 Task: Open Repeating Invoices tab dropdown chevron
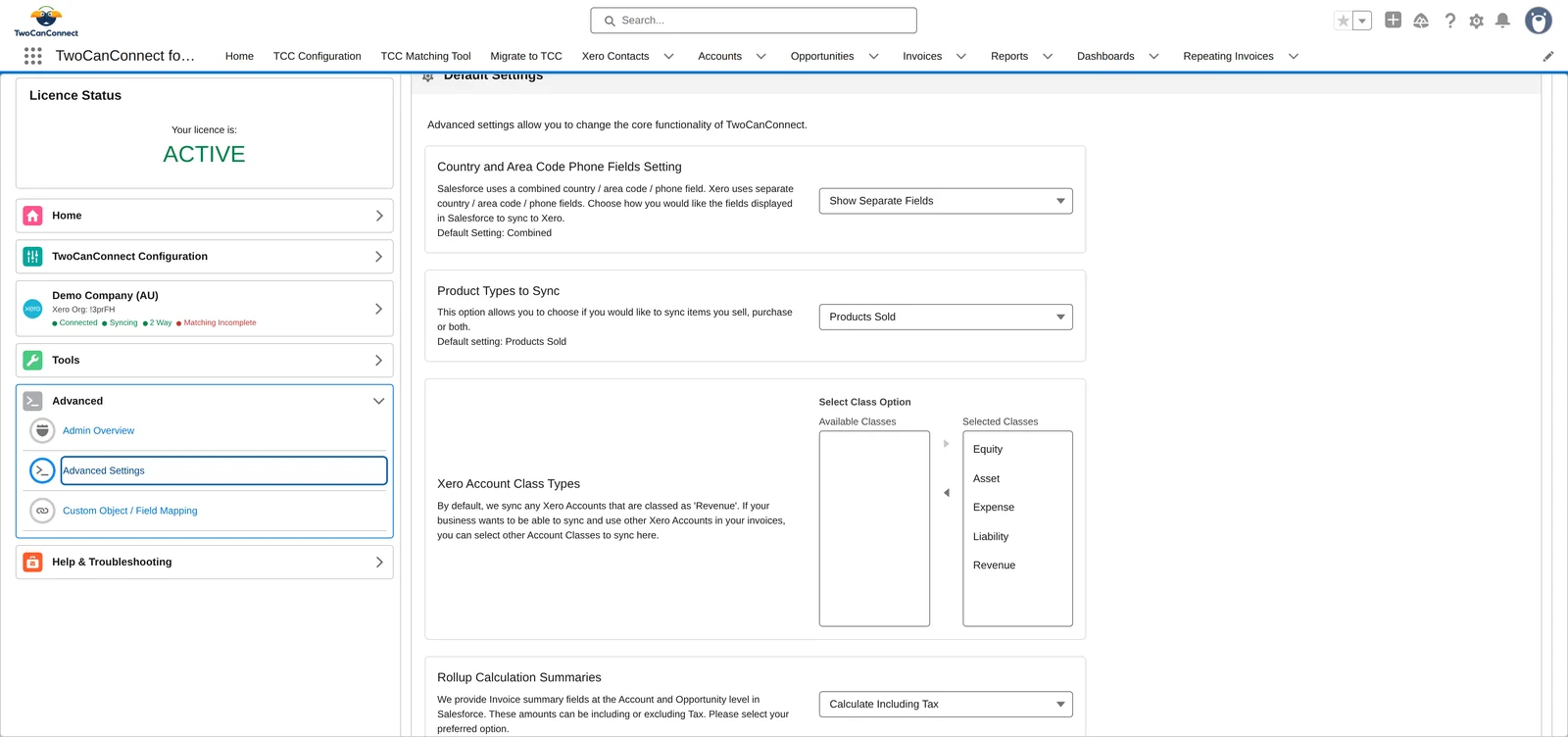[x=1293, y=57]
